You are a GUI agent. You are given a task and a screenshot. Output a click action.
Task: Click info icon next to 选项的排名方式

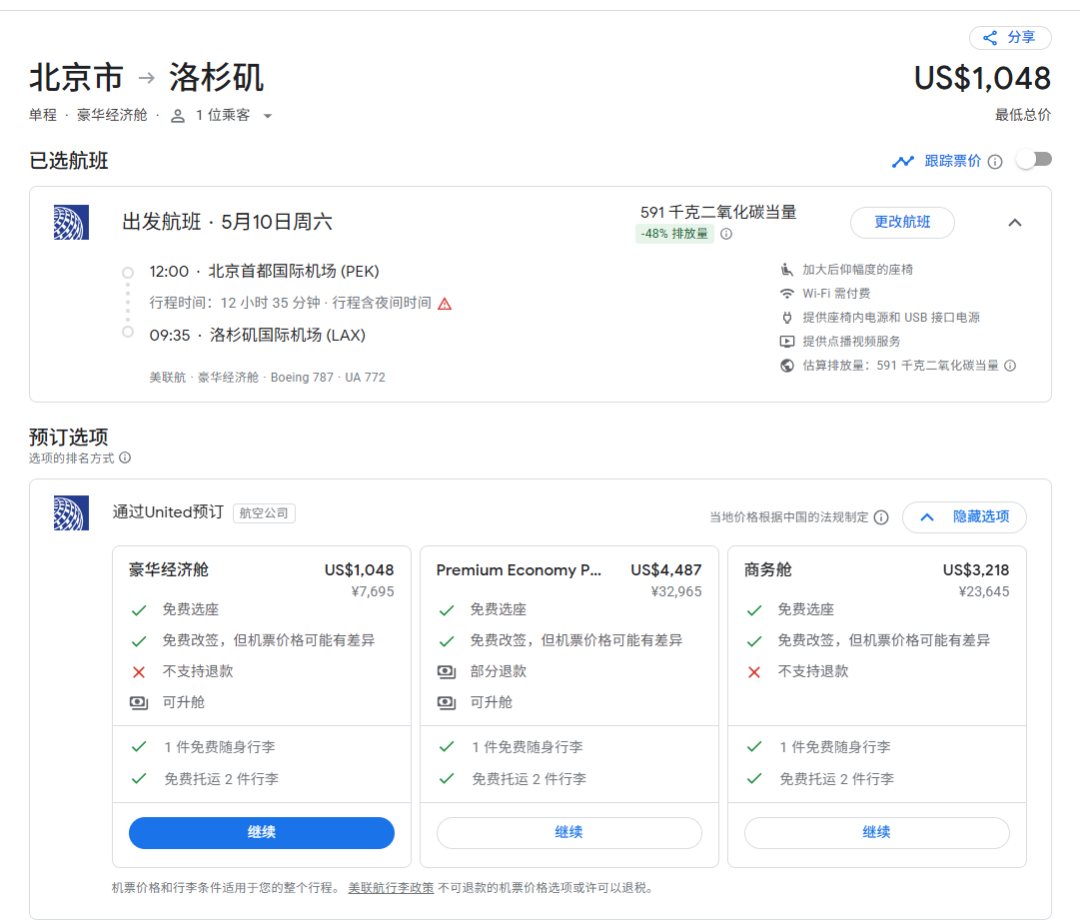[x=125, y=458]
